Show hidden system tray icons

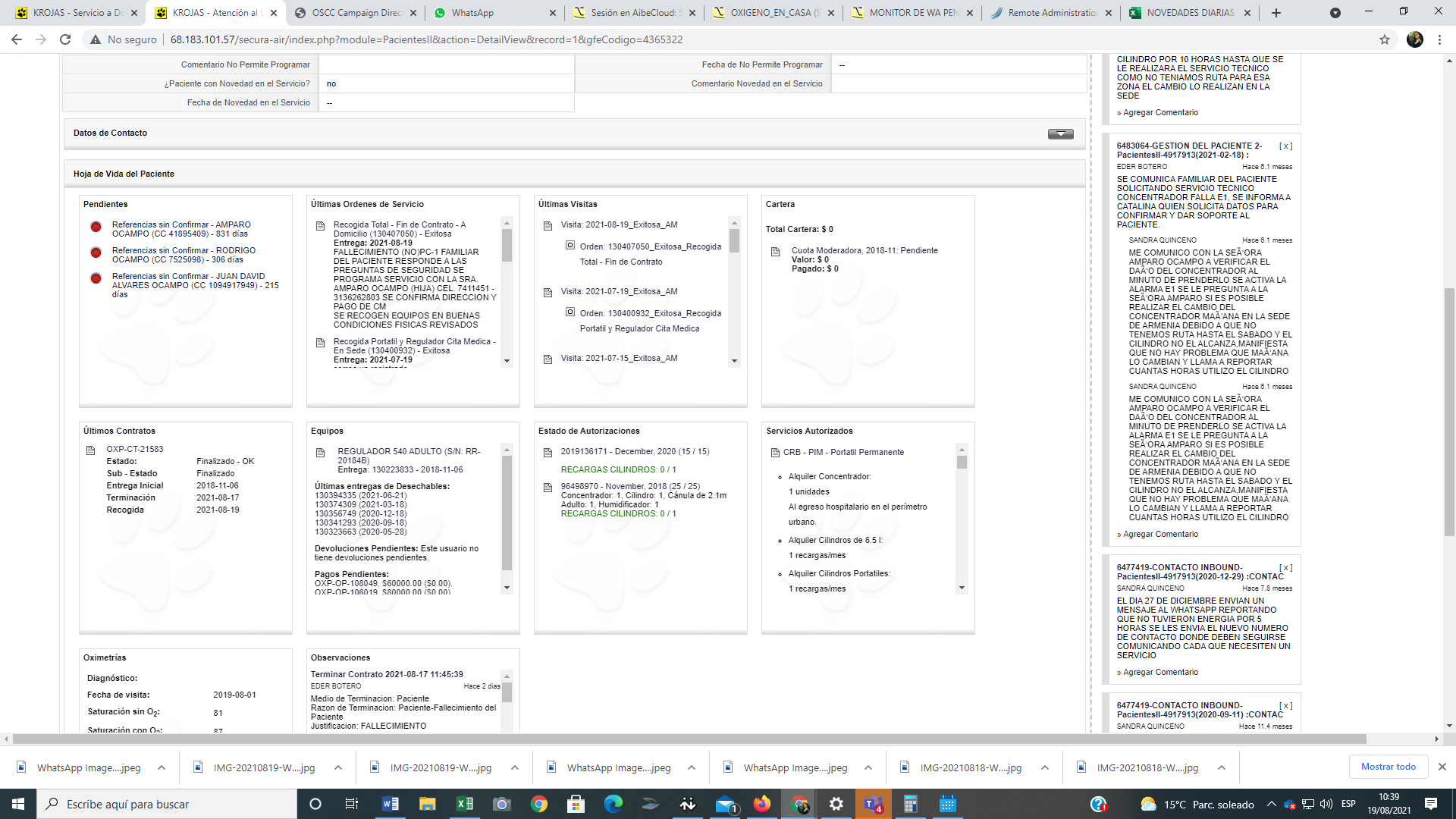[x=1272, y=804]
